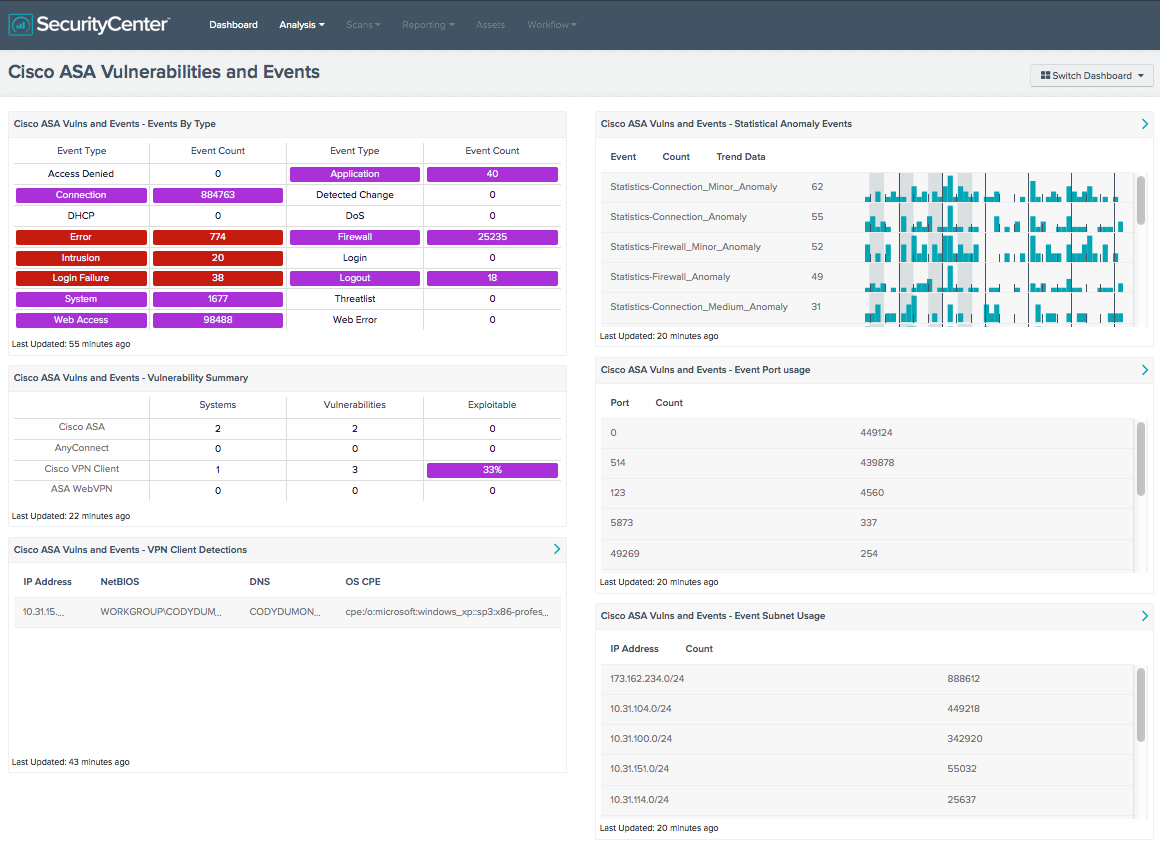This screenshot has height=843, width=1160.
Task: Click the Application event cell
Action: [x=355, y=175]
